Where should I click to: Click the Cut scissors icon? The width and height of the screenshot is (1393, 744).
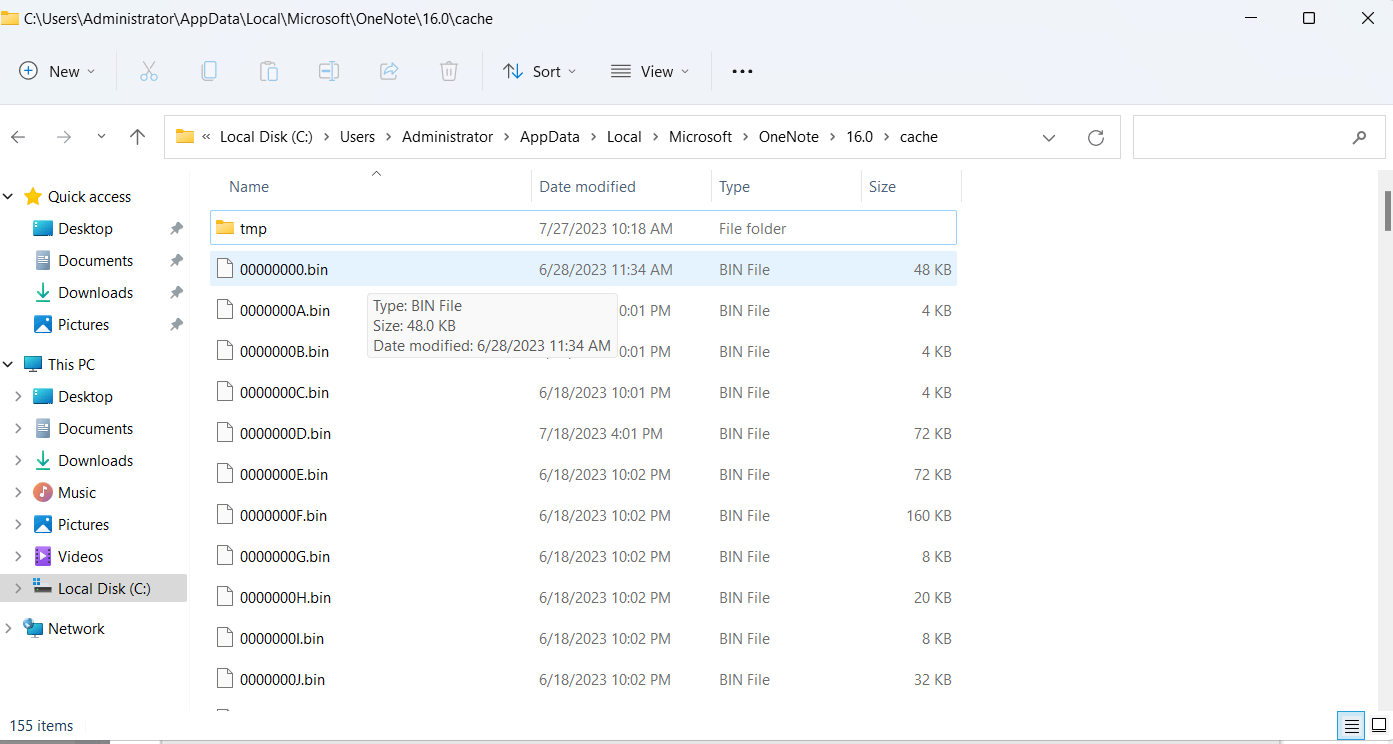click(x=149, y=71)
